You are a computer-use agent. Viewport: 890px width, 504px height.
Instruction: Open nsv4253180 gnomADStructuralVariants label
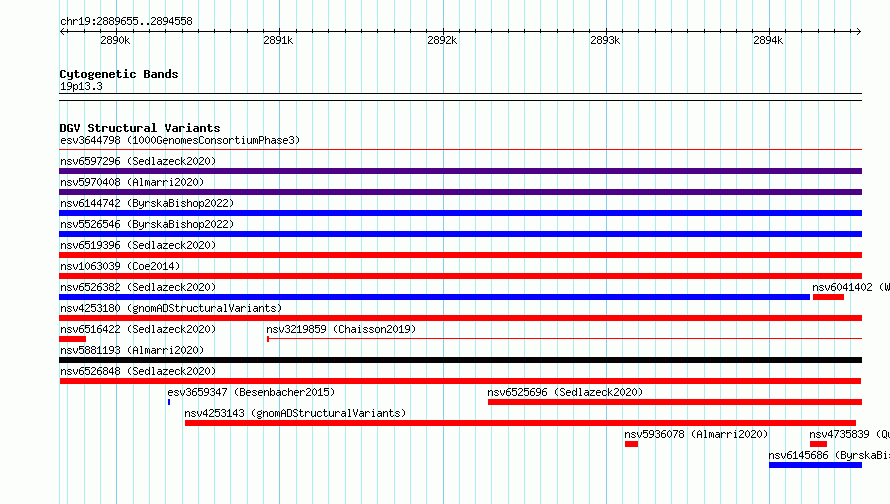click(x=171, y=308)
